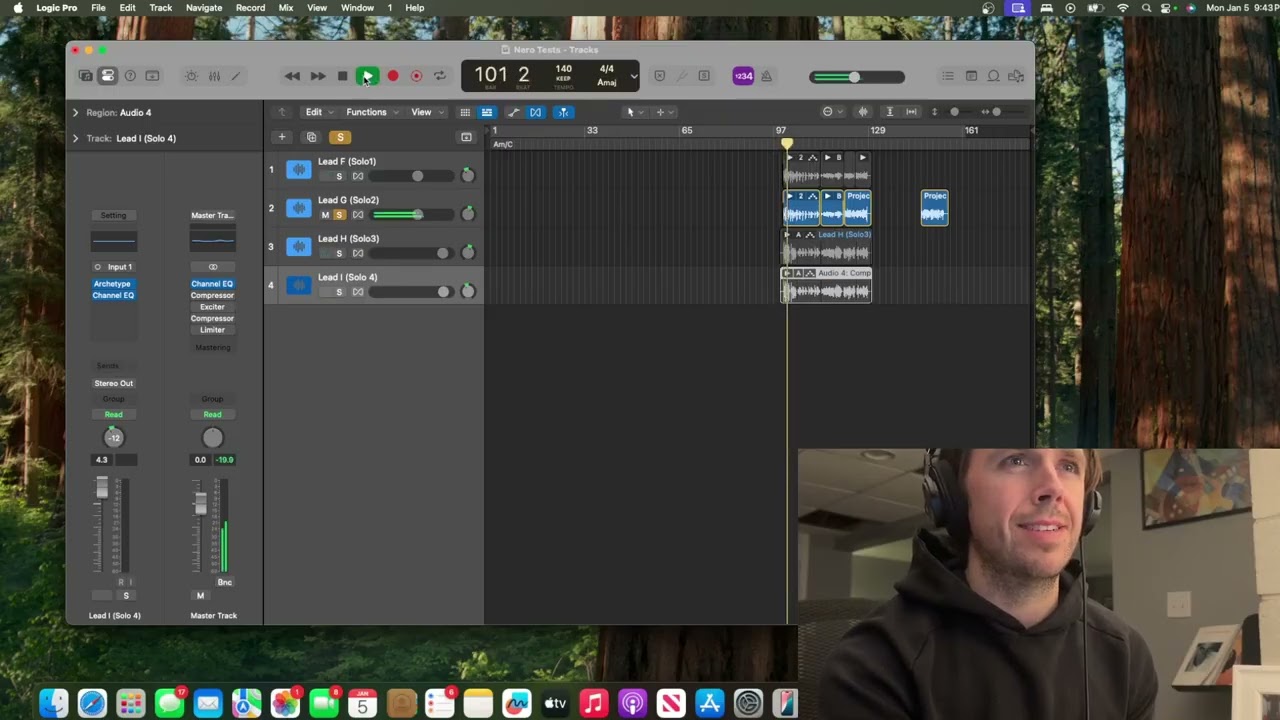Image resolution: width=1280 pixels, height=720 pixels.
Task: Open the Limiter plug-in on Master Track
Action: coord(212,330)
